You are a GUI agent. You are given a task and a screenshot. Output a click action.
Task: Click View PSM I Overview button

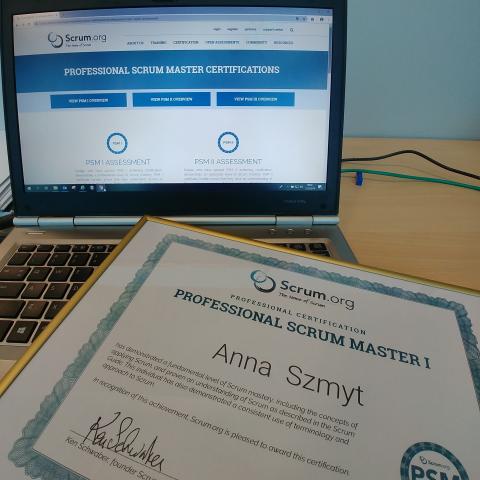pyautogui.click(x=88, y=100)
